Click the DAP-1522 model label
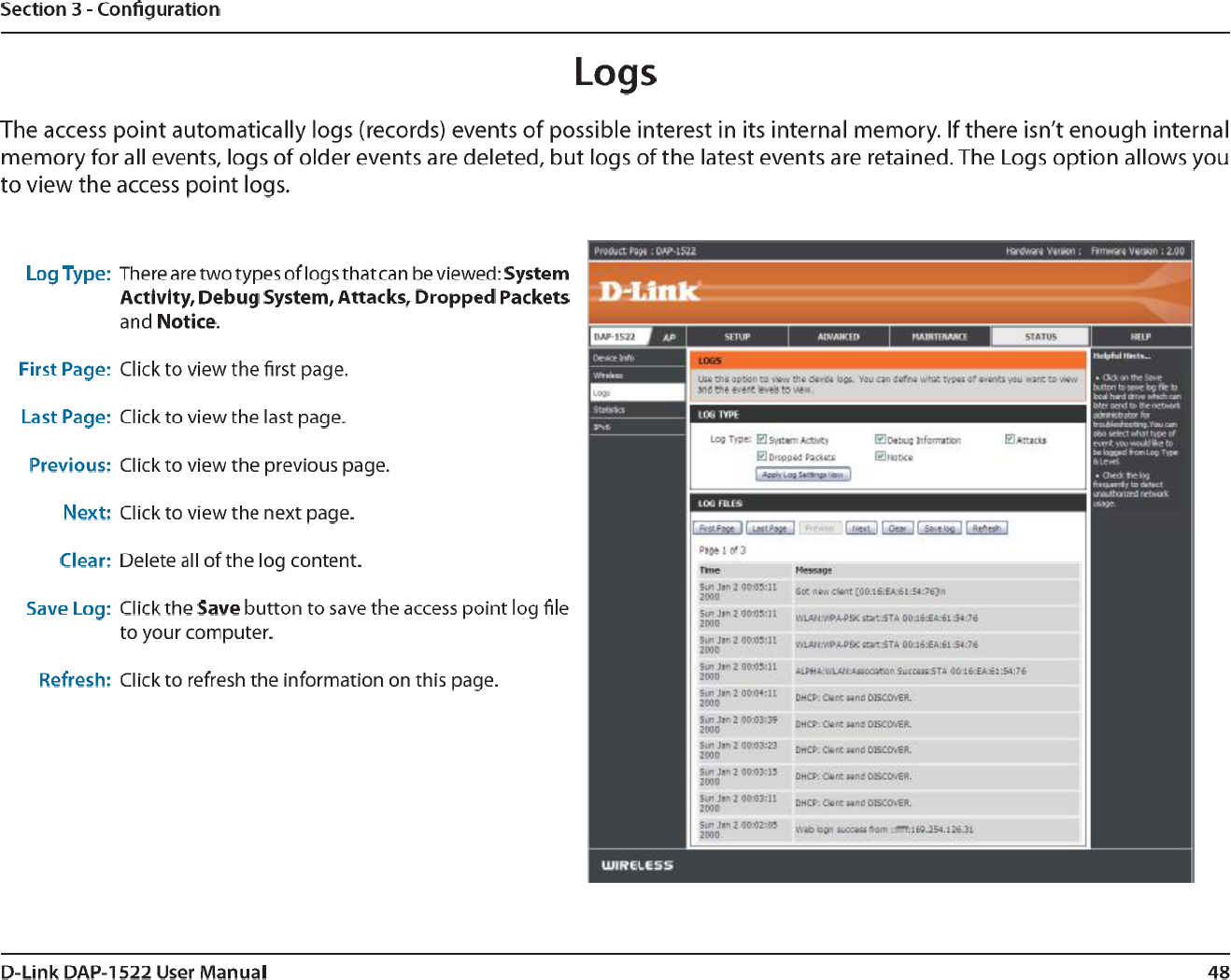 coord(615,336)
